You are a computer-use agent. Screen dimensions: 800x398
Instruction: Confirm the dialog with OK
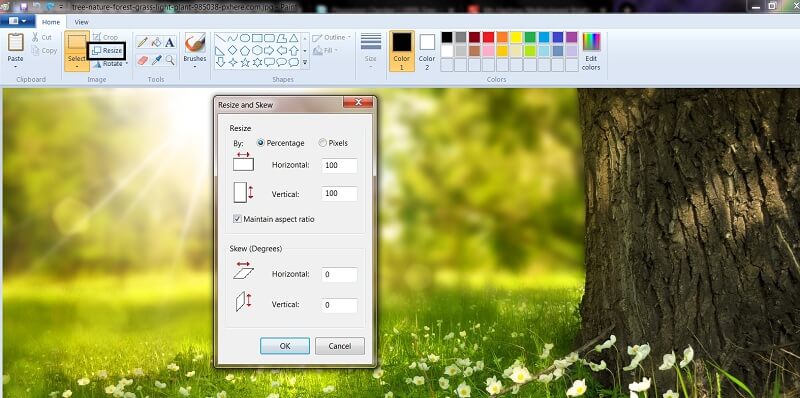[285, 346]
